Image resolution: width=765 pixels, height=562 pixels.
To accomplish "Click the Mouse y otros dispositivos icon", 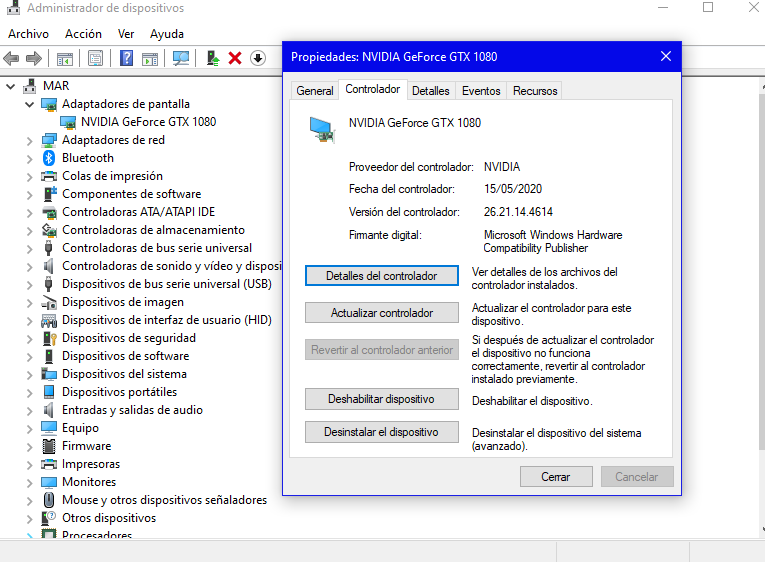I will [49, 500].
